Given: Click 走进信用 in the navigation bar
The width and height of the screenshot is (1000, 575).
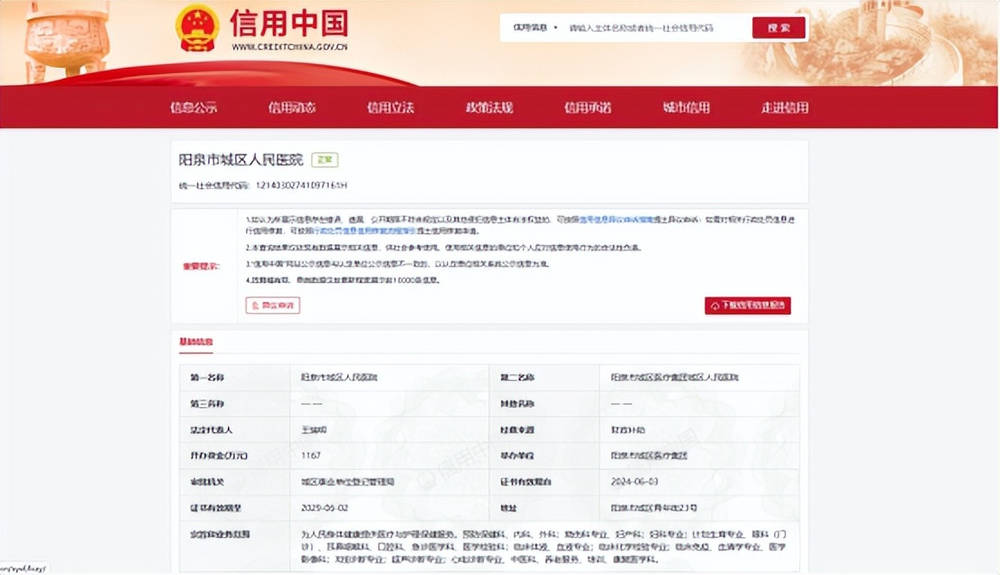Looking at the screenshot, I should [x=785, y=108].
